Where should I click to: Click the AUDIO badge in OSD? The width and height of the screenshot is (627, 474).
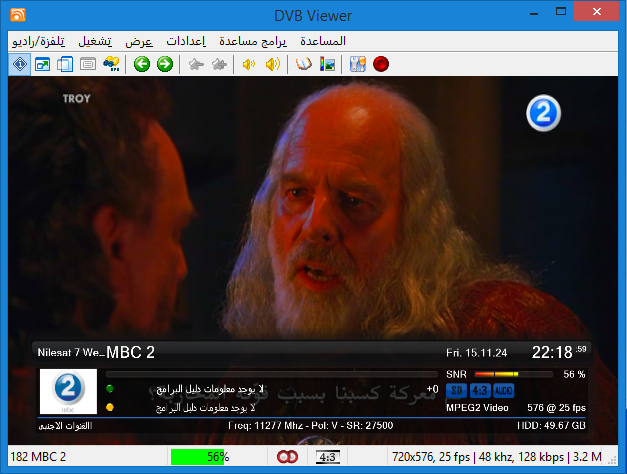coord(504,390)
